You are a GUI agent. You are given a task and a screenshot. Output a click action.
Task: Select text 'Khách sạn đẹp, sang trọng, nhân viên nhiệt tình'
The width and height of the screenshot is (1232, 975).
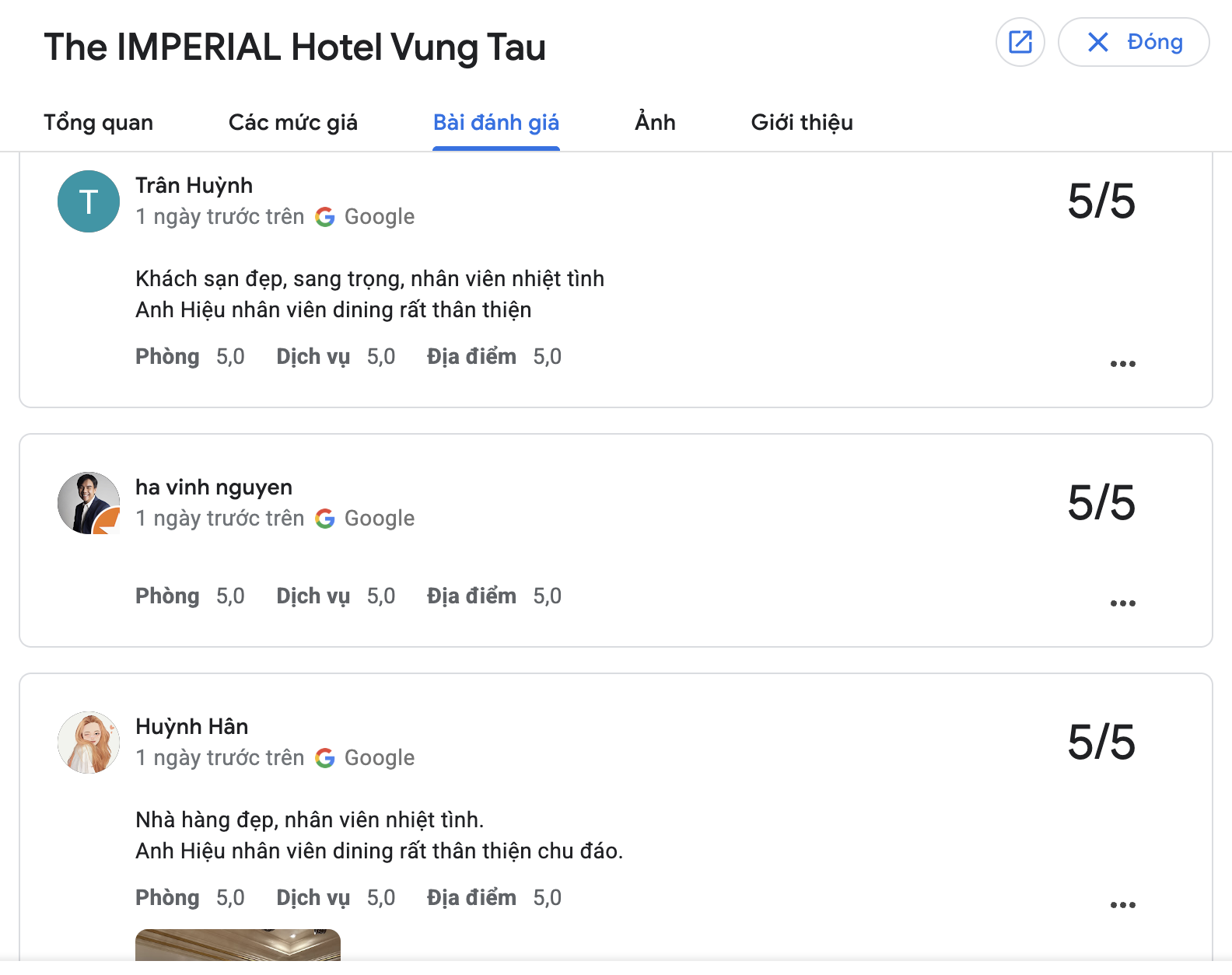369,278
